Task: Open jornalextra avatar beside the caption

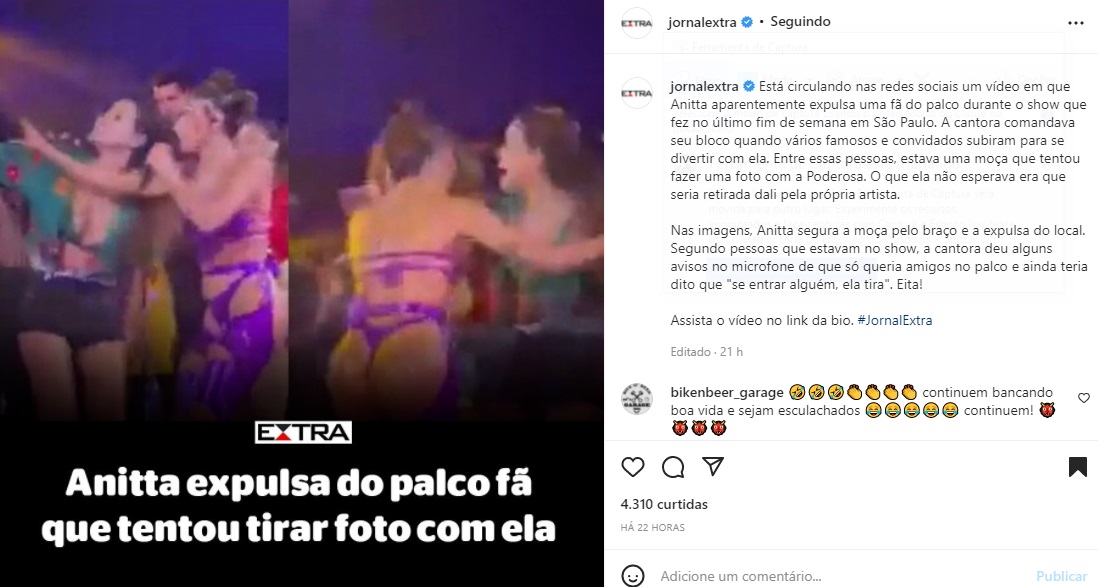Action: coord(637,93)
